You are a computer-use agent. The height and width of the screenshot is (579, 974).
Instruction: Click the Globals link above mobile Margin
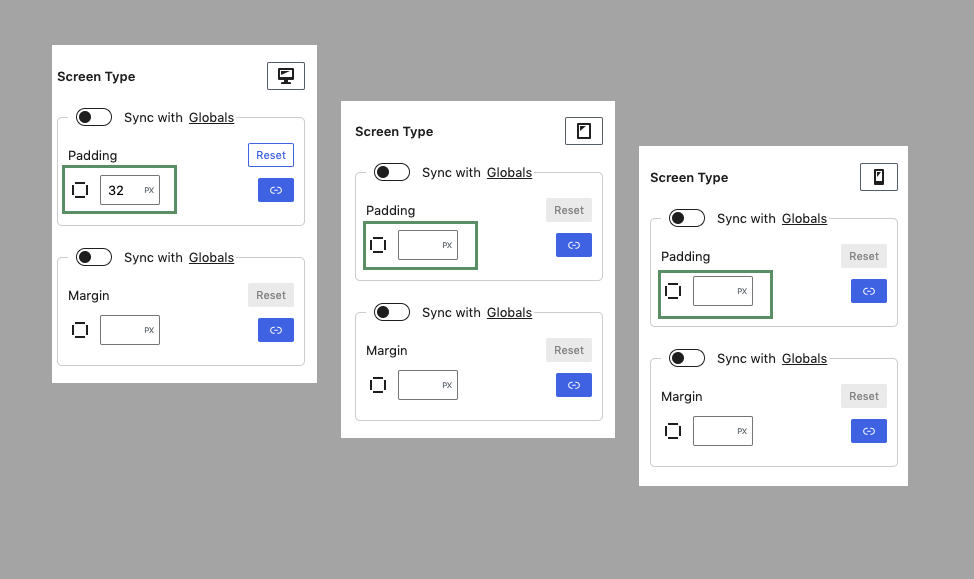(805, 358)
